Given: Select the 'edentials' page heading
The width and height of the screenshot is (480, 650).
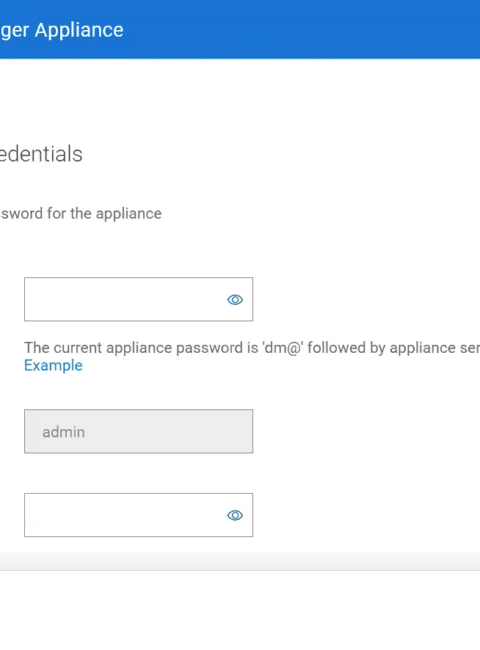Looking at the screenshot, I should pyautogui.click(x=41, y=154).
